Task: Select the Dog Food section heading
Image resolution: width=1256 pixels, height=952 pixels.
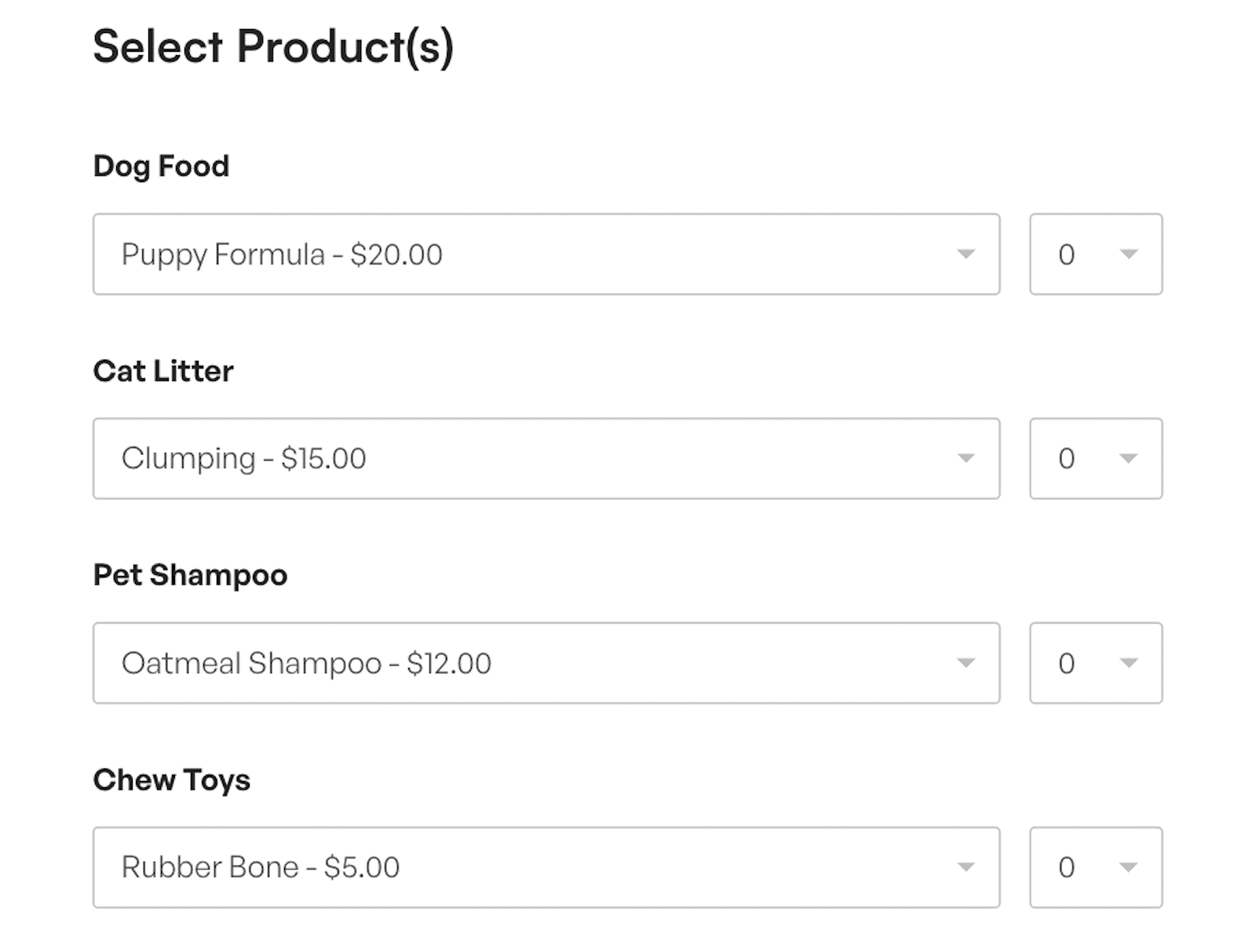Action: [160, 166]
